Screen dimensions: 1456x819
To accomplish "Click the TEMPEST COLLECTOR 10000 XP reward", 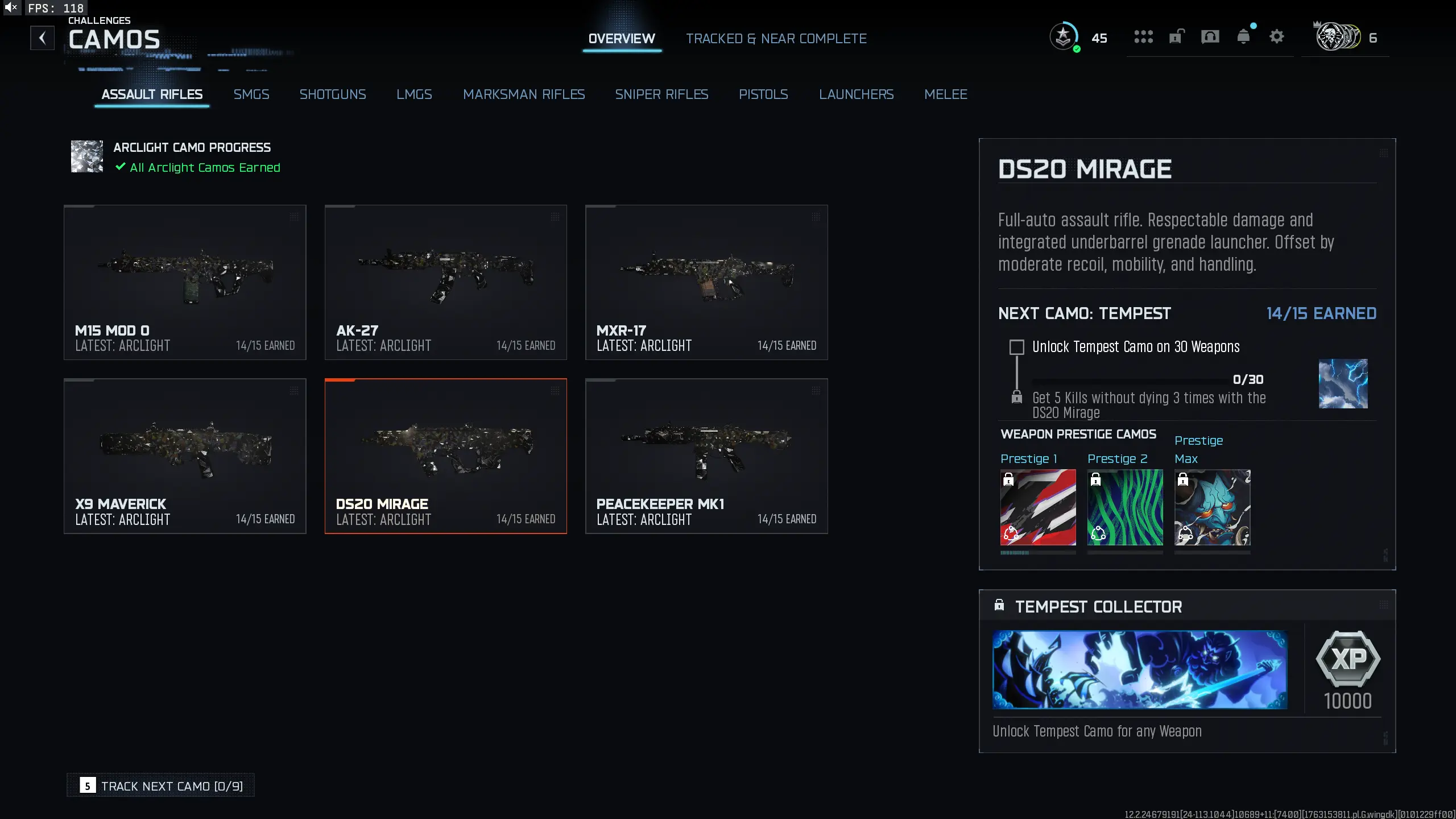I will point(1349,668).
